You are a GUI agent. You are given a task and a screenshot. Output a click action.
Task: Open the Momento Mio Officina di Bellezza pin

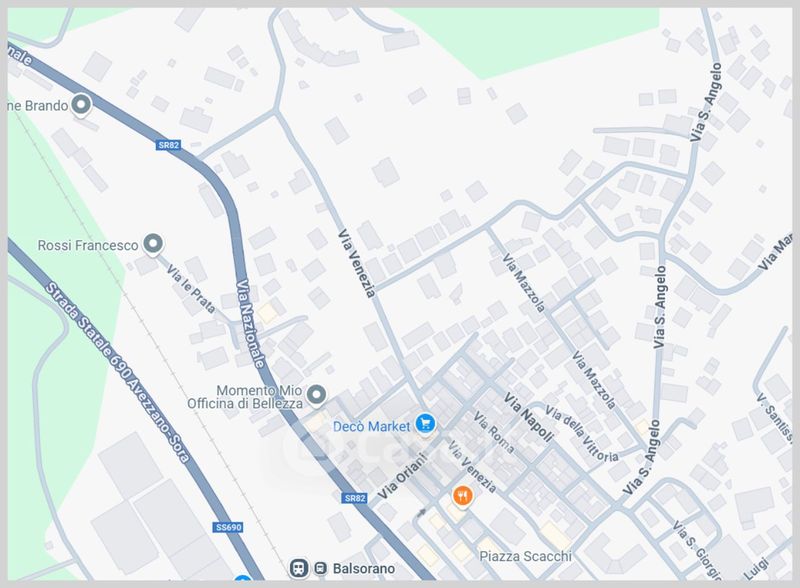(317, 395)
